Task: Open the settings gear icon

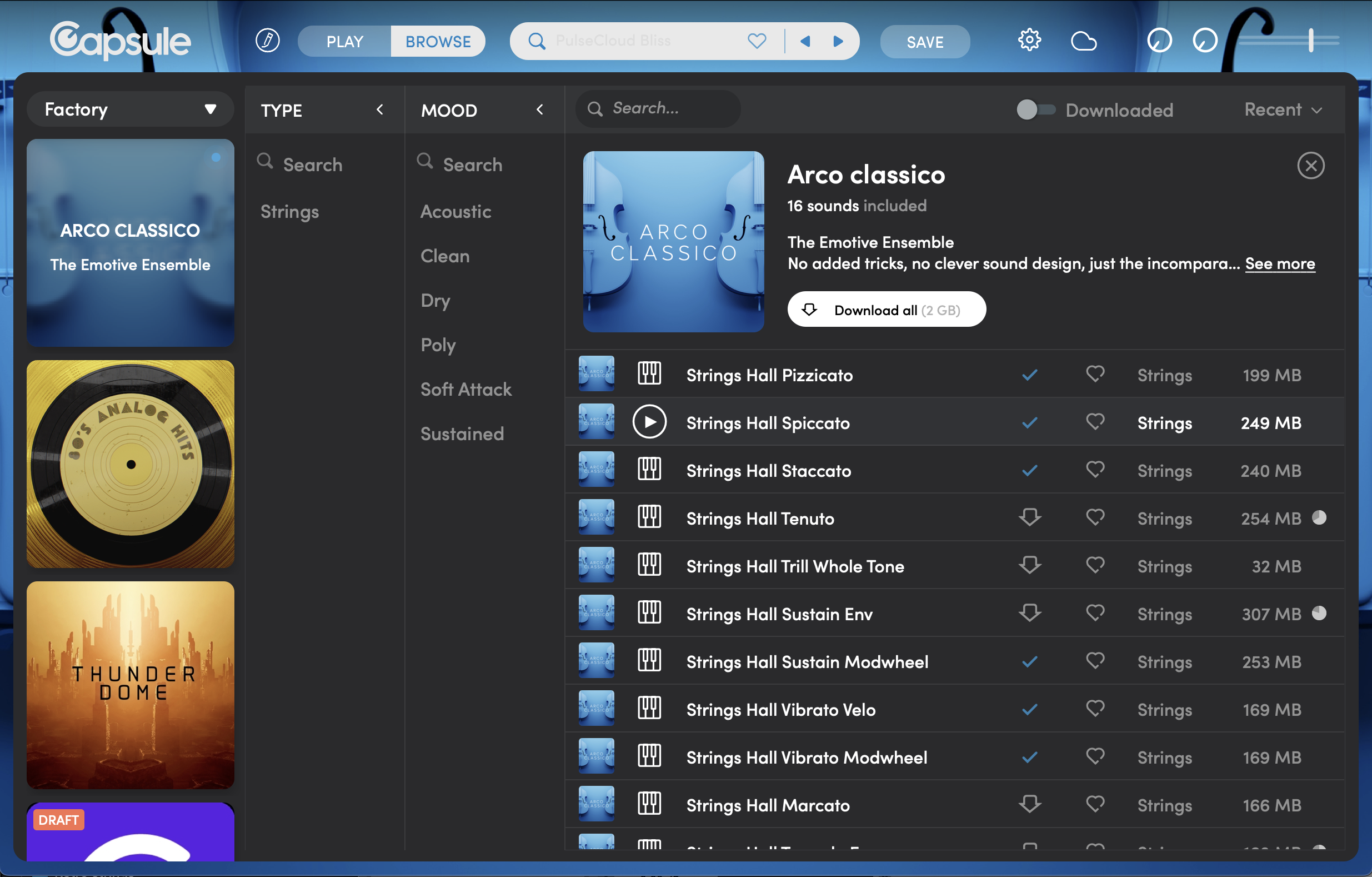Action: (x=1029, y=41)
